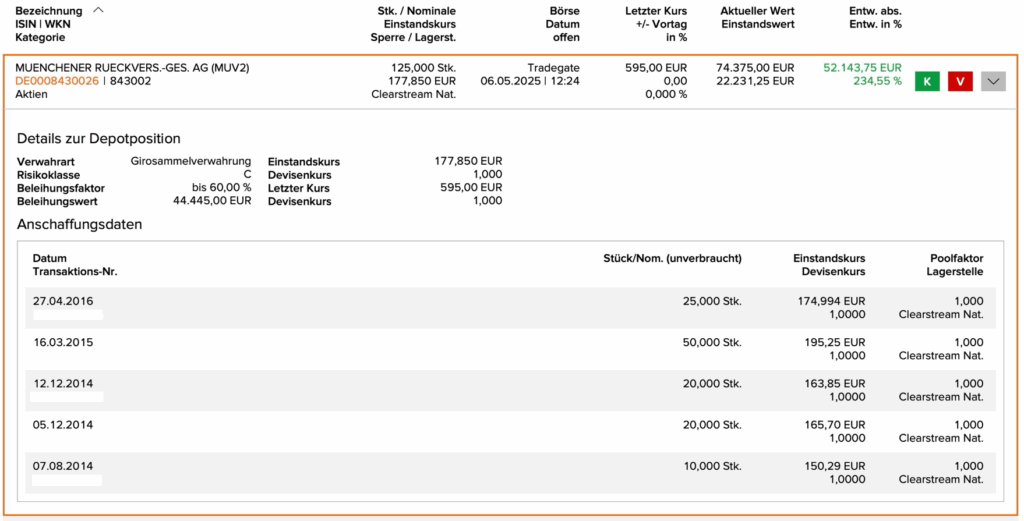Collapse the position details with grey chevron
The image size is (1024, 521).
(x=993, y=82)
